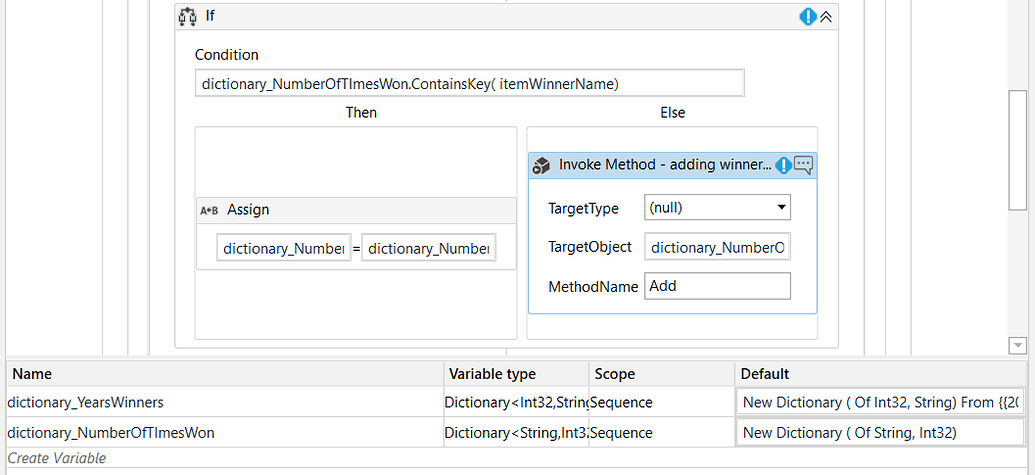Click the MethodName field containing Add

pos(717,286)
